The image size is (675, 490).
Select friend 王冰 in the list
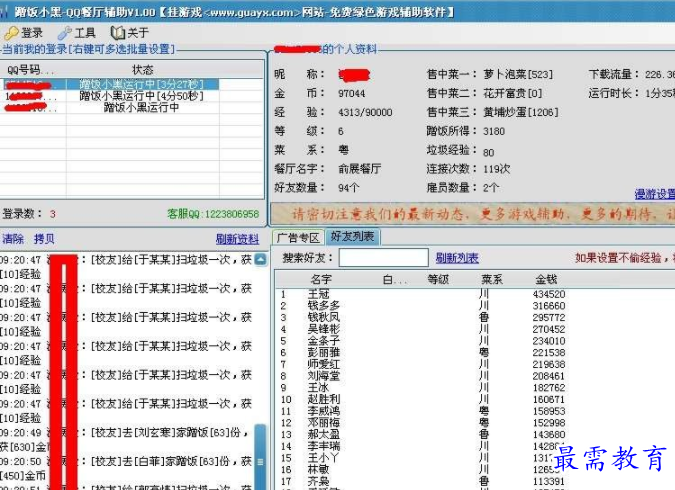pyautogui.click(x=319, y=388)
